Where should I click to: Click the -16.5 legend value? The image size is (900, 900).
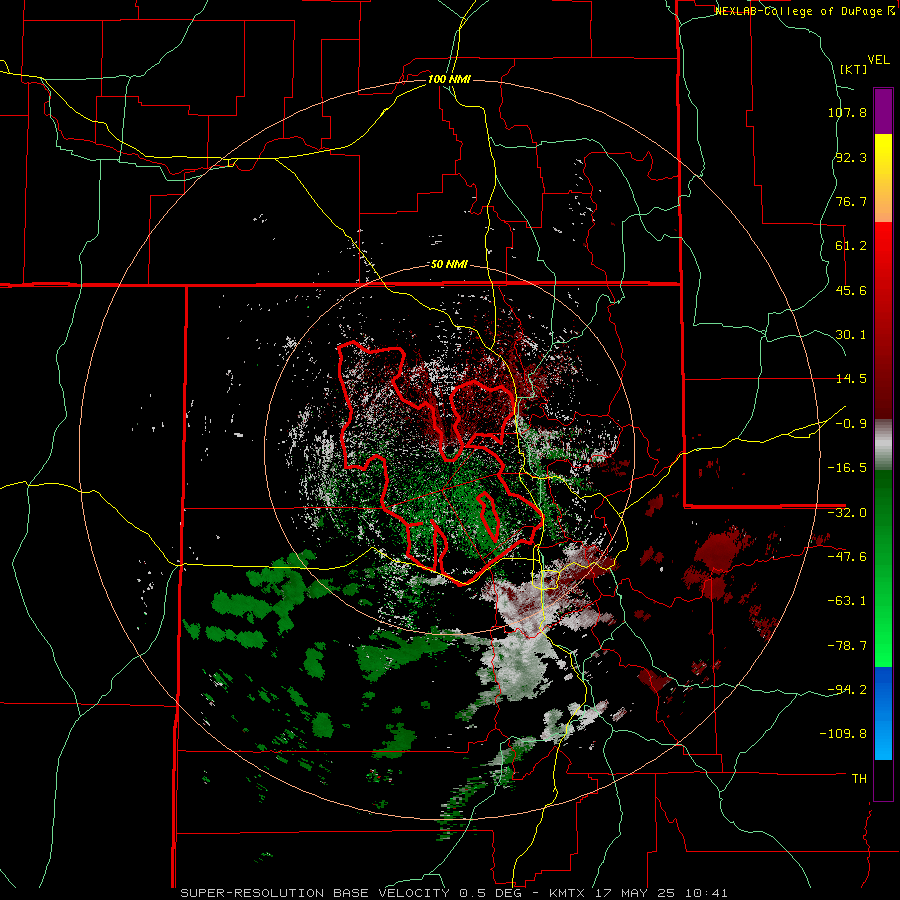(847, 468)
